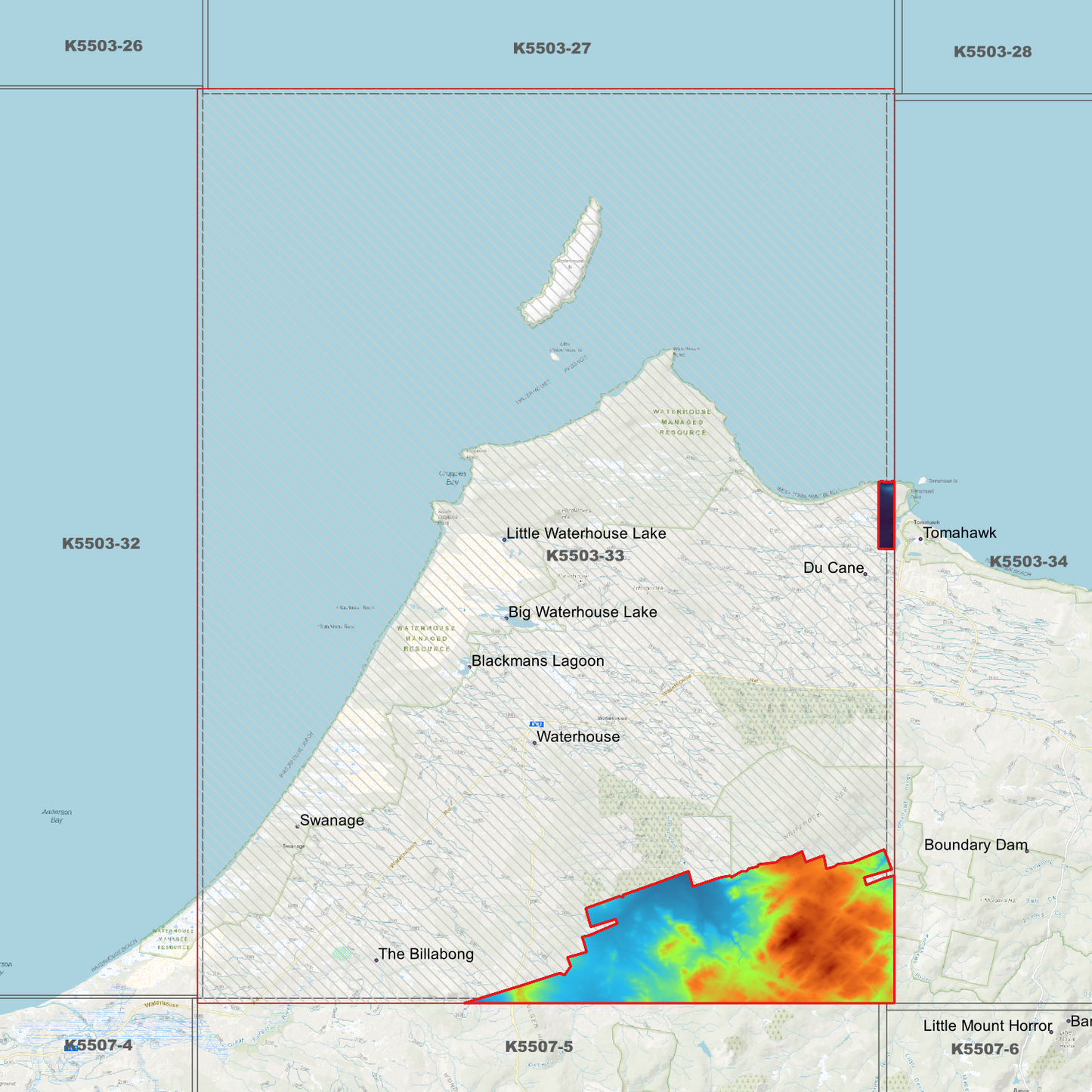The width and height of the screenshot is (1092, 1092).
Task: Select the Swanage place label
Action: click(332, 821)
